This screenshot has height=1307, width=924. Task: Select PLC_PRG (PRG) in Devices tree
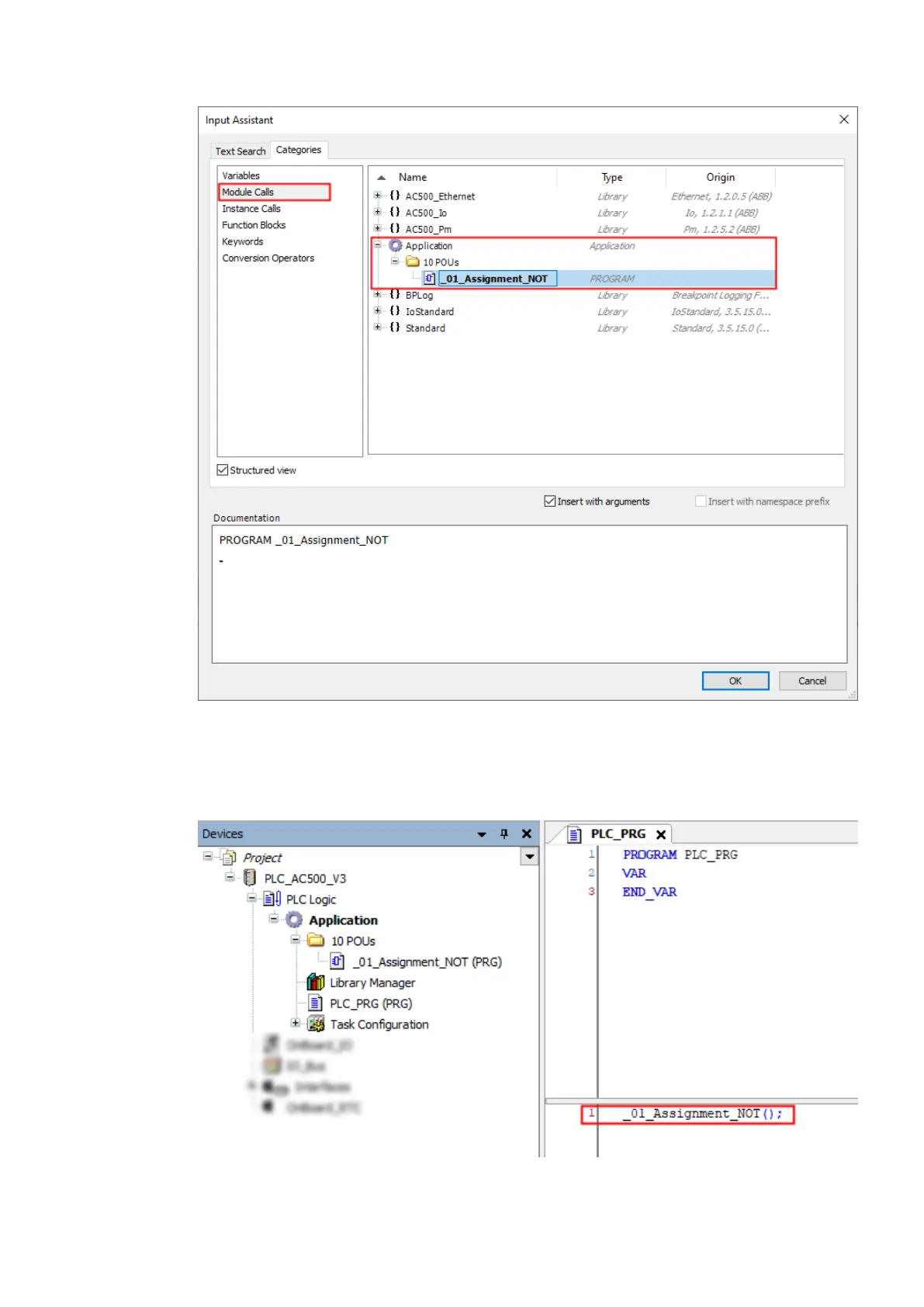click(371, 1004)
